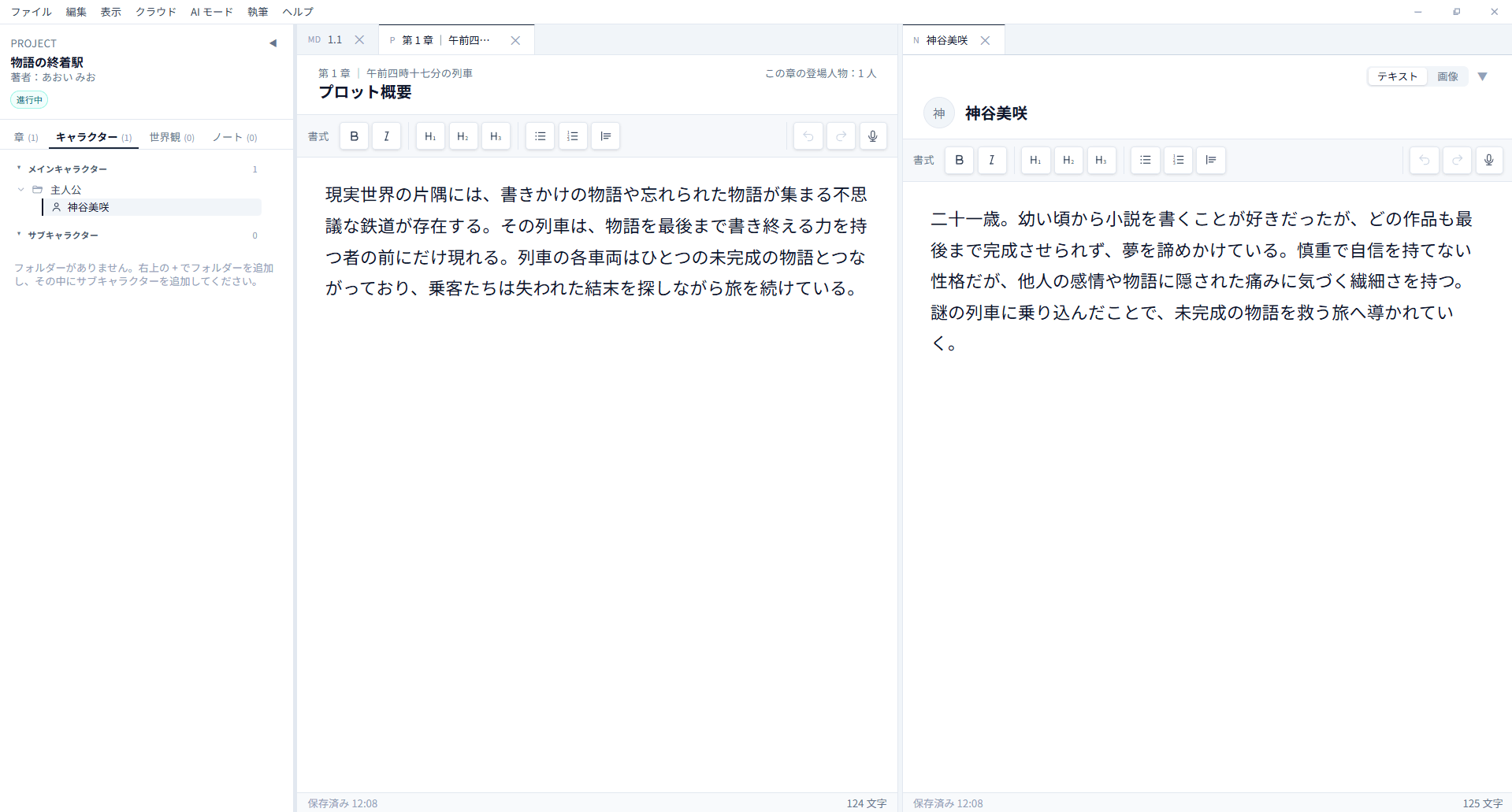The width and height of the screenshot is (1512, 812).
Task: Click the プロット概要 heading
Action: (365, 92)
